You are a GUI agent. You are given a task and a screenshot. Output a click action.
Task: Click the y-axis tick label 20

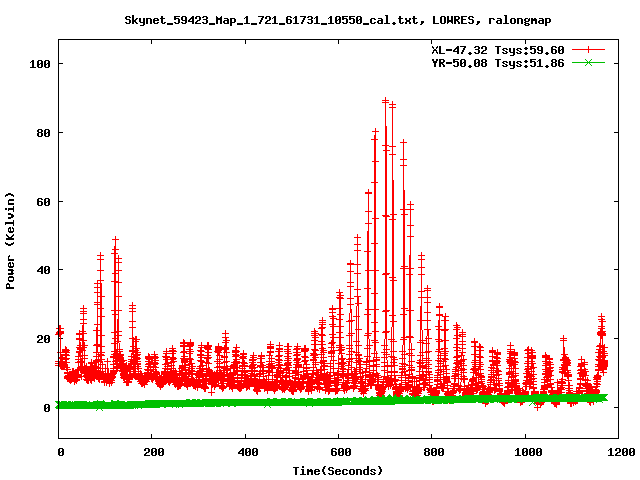click(x=43, y=339)
